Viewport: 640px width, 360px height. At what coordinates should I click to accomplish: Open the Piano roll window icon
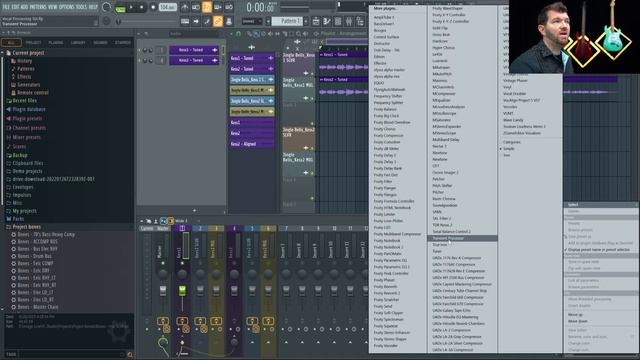[327, 21]
